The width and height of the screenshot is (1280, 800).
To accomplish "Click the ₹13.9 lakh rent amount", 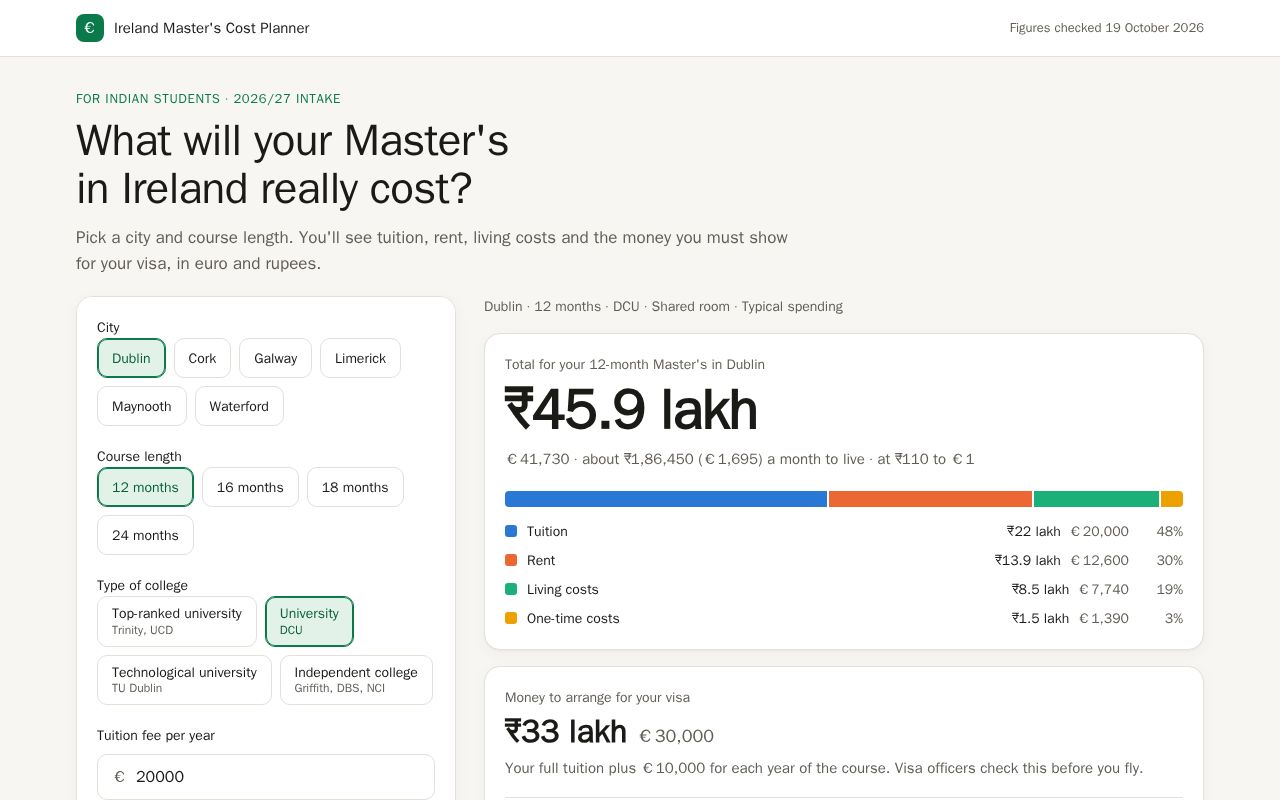I will click(1028, 560).
